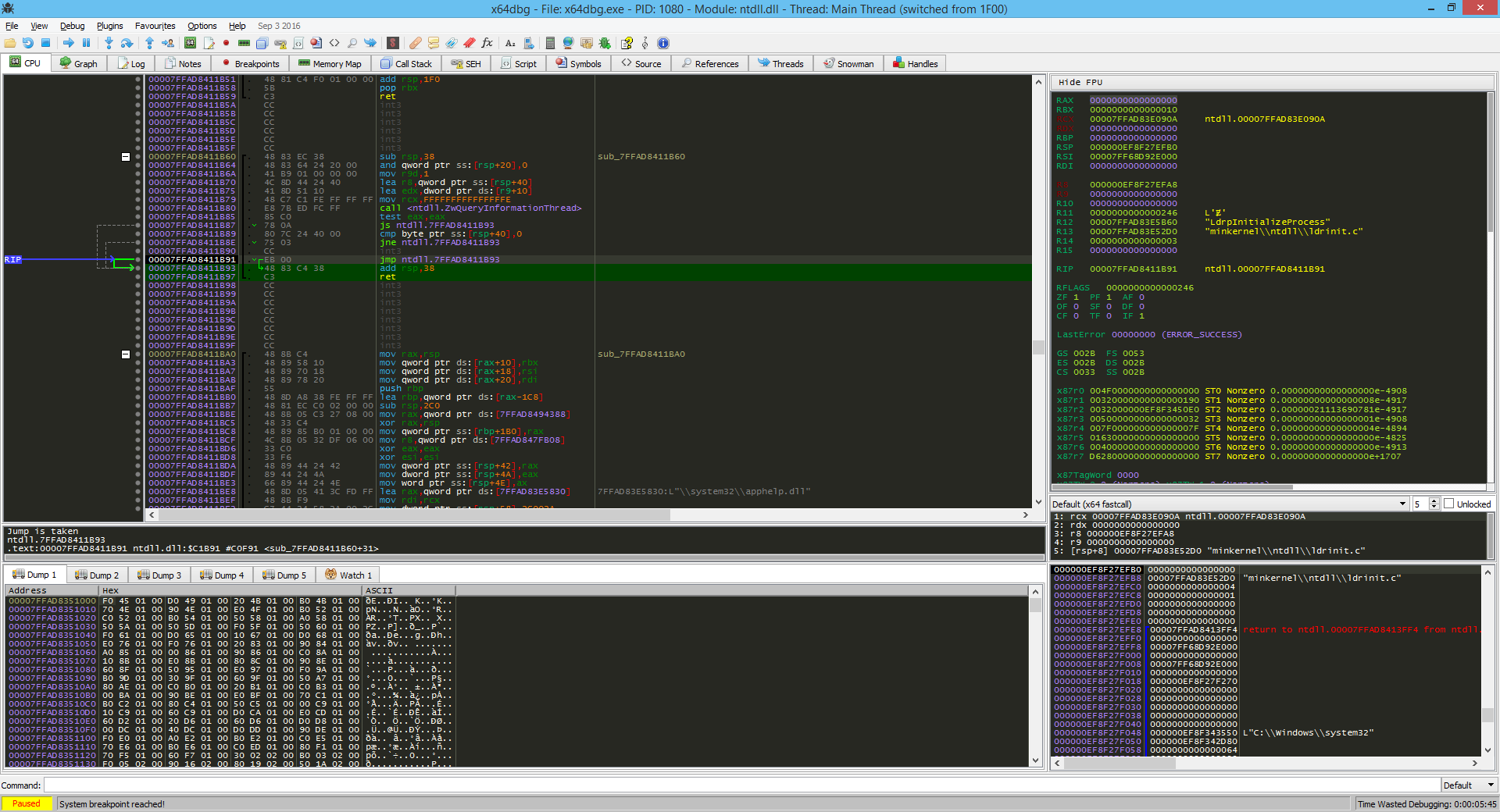Click the Source brackets toolbar icon
The height and width of the screenshot is (812, 1500).
pos(334,43)
